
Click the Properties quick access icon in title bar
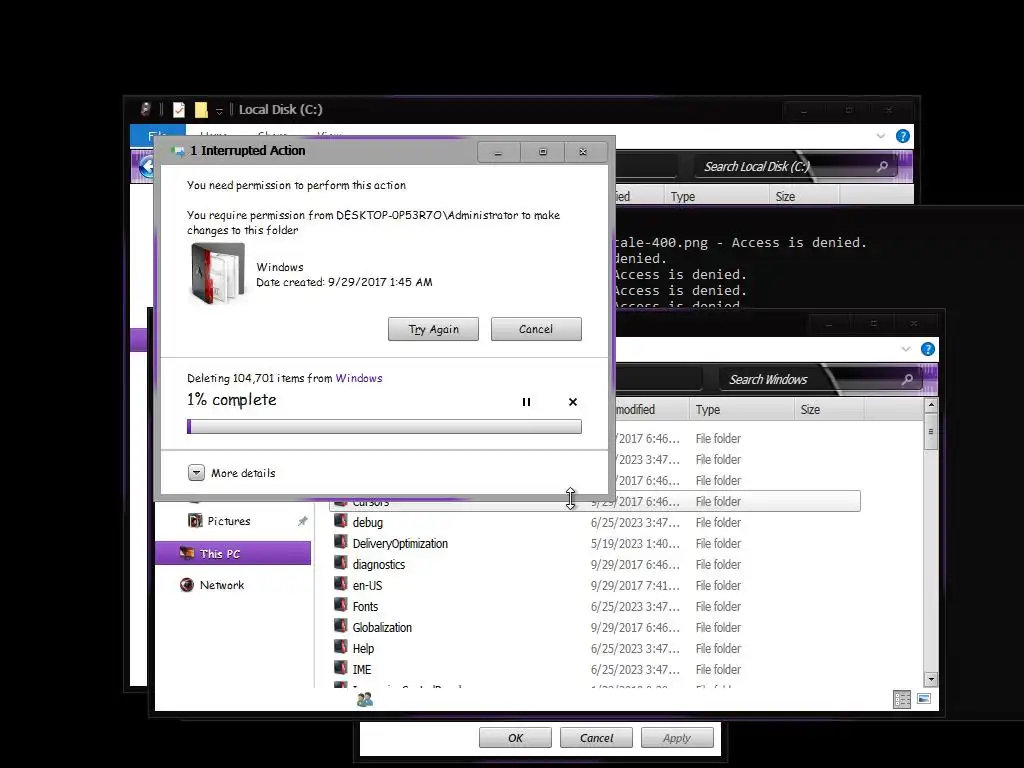(x=178, y=110)
